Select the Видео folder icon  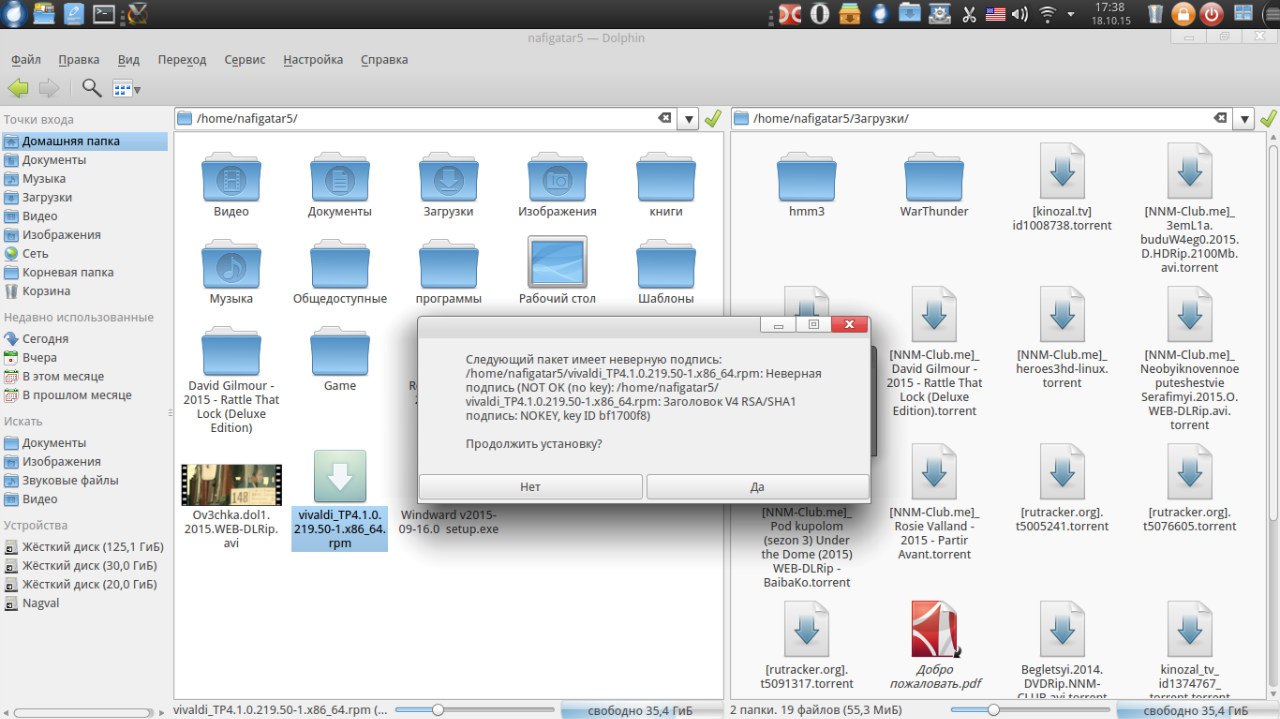point(231,178)
